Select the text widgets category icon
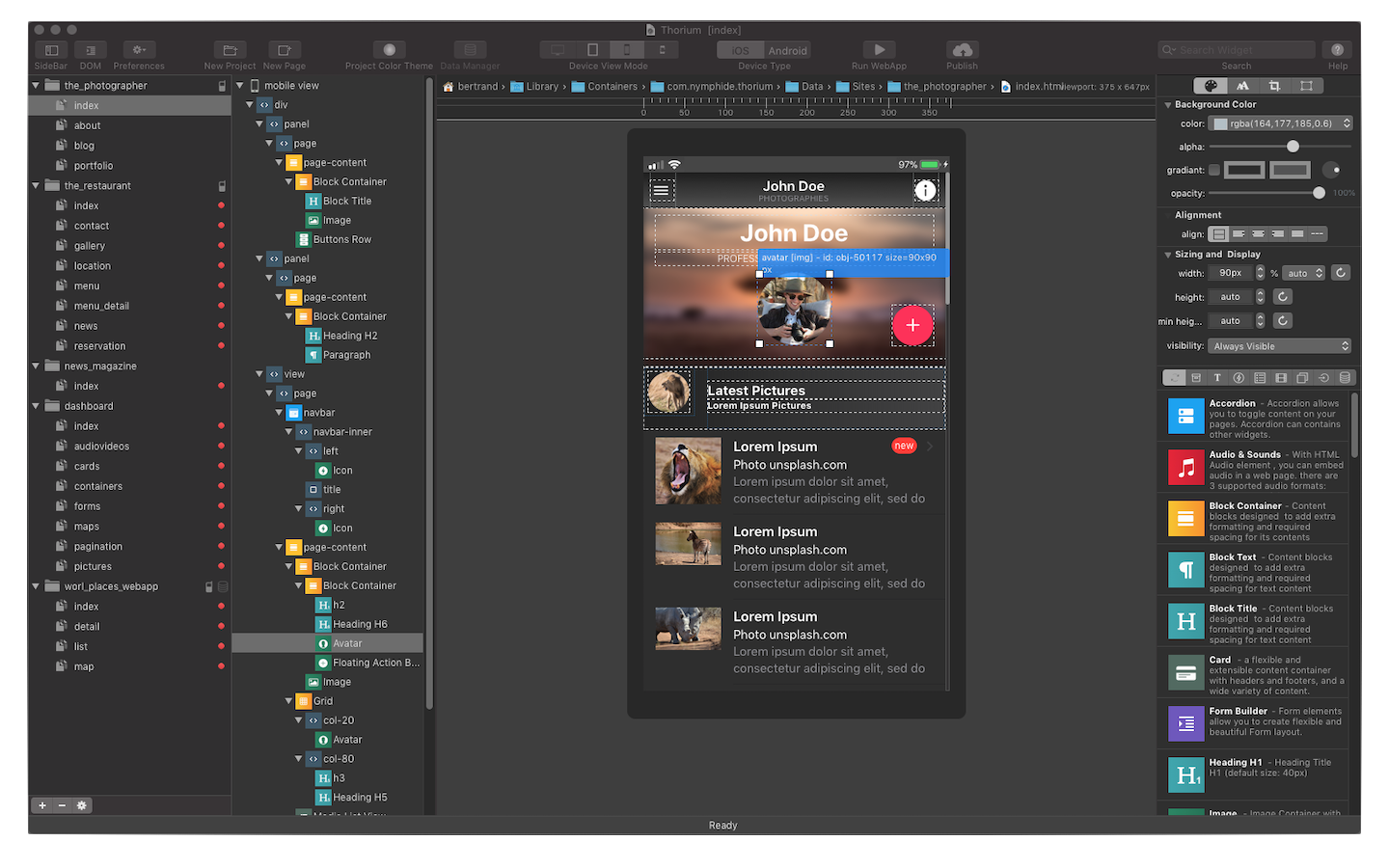Screen dimensions: 1389x868 click(x=1217, y=378)
